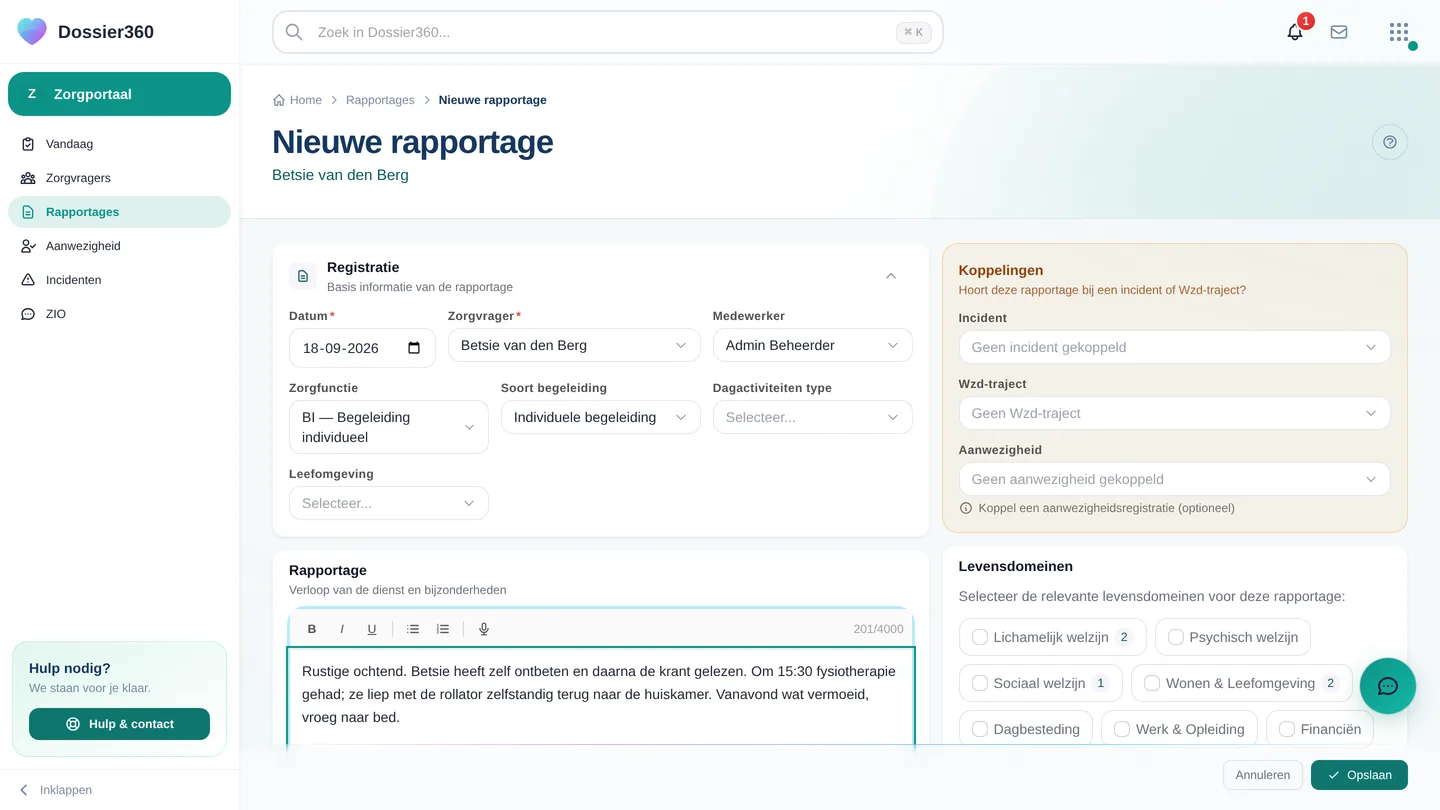Collapse the Registratie section
The image size is (1440, 810).
(891, 276)
